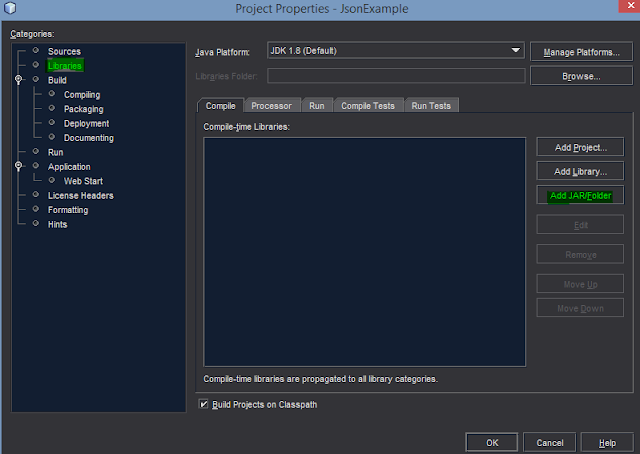The image size is (640, 454).
Task: Open Help for project properties
Action: pyautogui.click(x=607, y=443)
